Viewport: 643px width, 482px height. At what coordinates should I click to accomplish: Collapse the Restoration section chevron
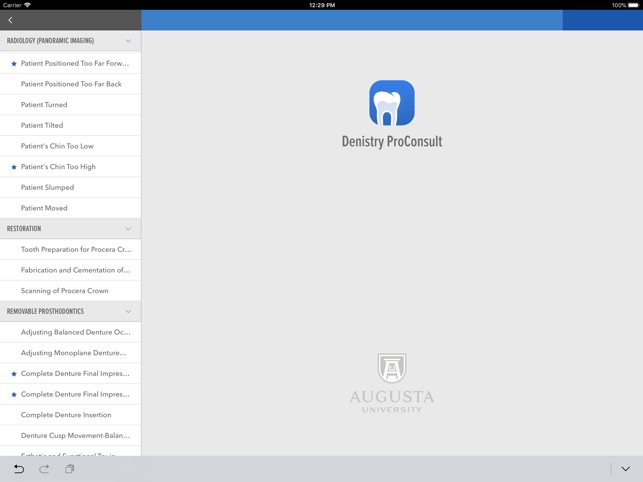[x=128, y=228]
